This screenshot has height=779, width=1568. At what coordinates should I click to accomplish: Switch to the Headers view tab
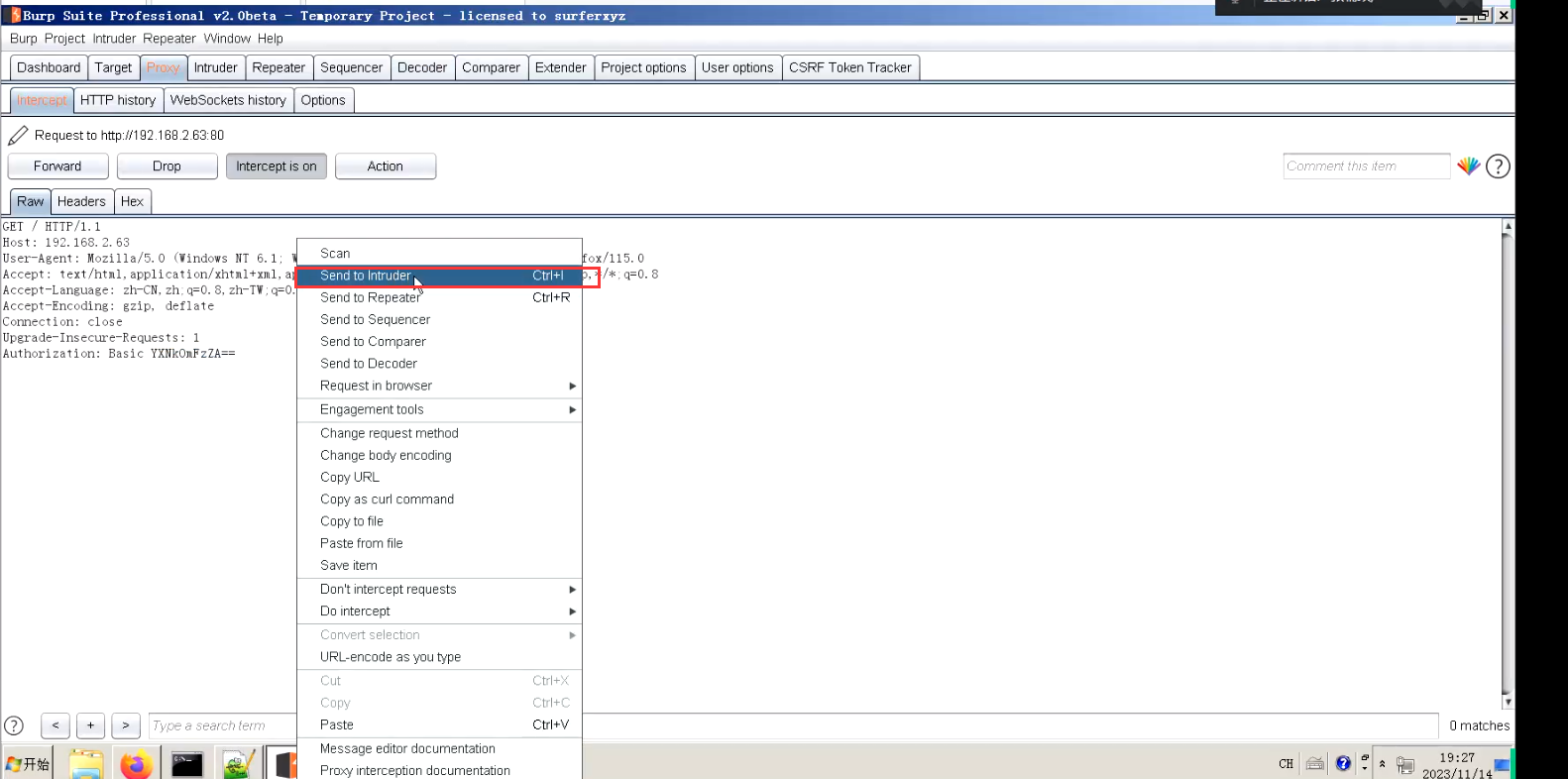81,201
